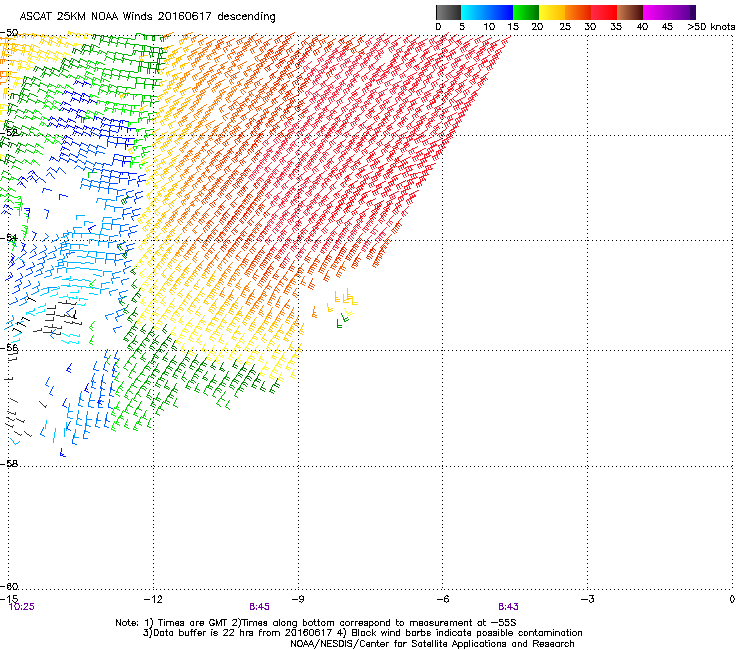
Task: Click the longitude label '-3'
Action: click(x=587, y=599)
